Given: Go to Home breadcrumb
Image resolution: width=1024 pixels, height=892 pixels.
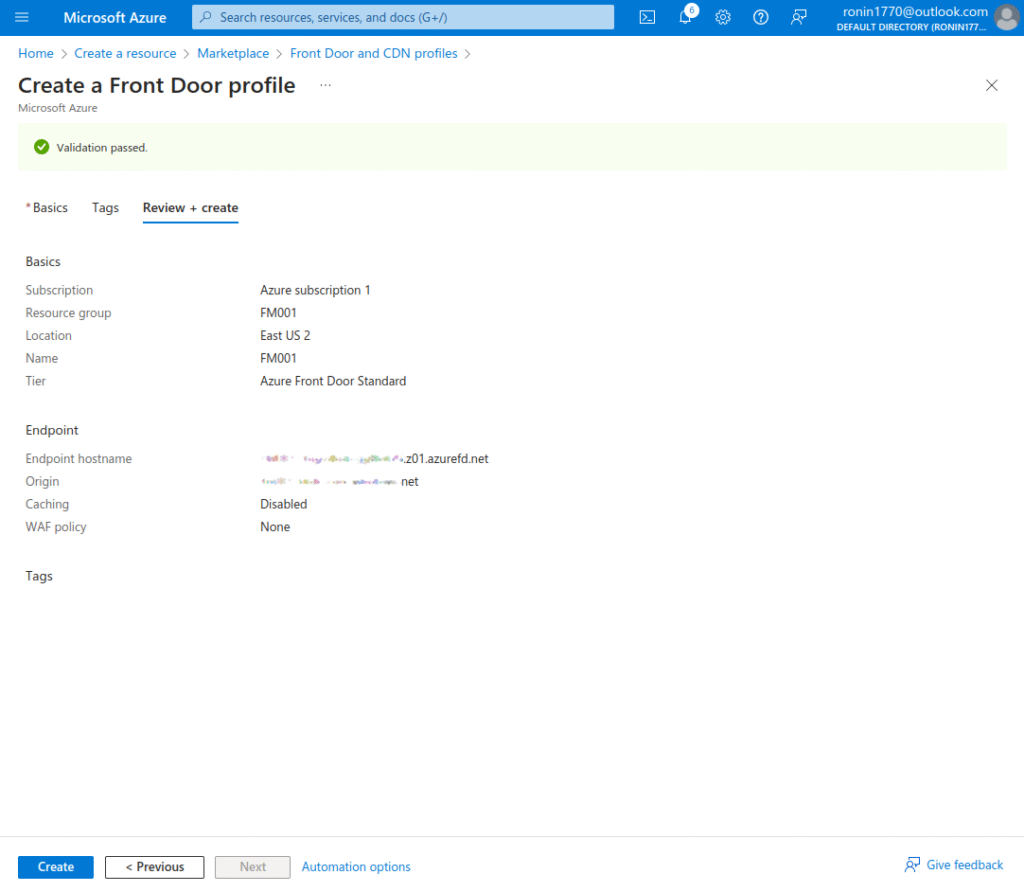Looking at the screenshot, I should click(36, 54).
